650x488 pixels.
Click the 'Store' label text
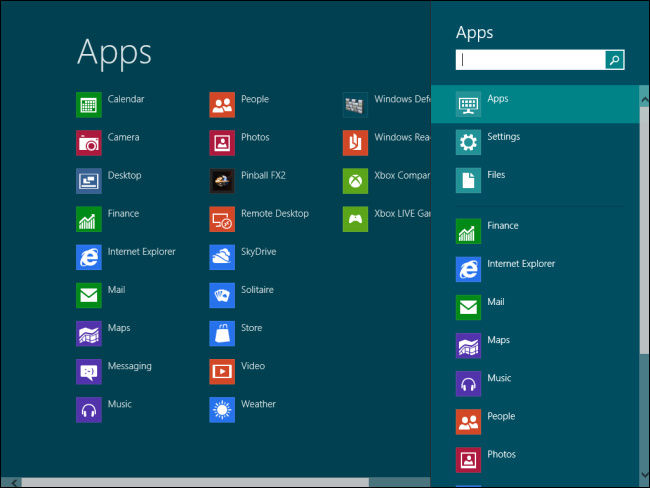[x=252, y=328]
